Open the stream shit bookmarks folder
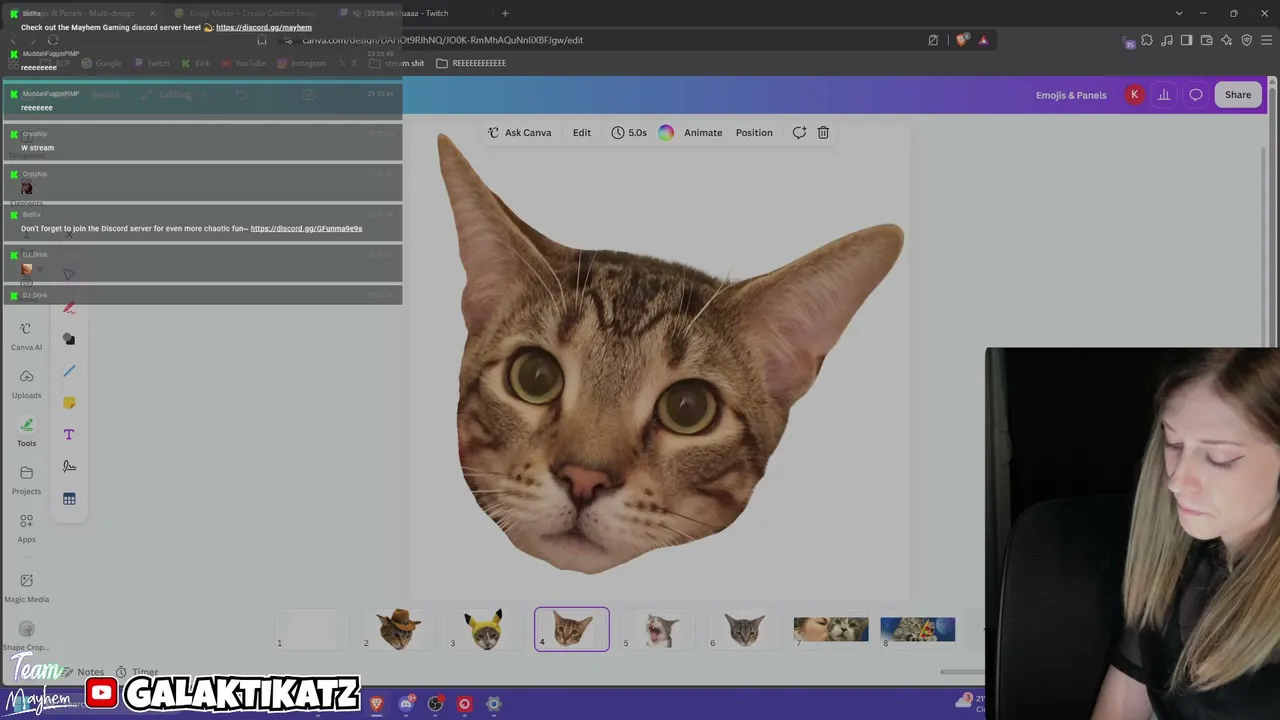This screenshot has width=1280, height=720. (397, 63)
